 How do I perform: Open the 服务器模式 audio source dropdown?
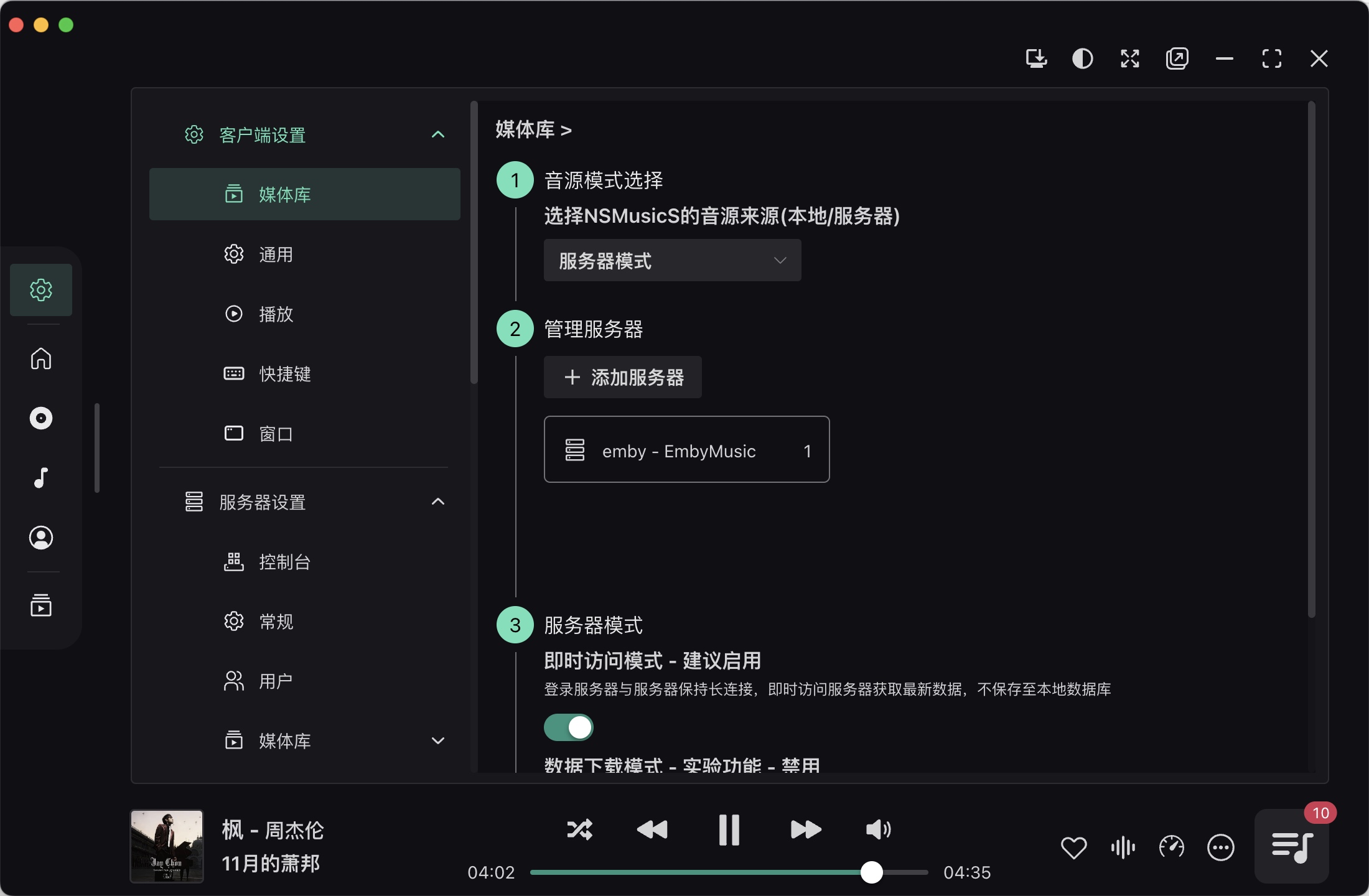pyautogui.click(x=673, y=260)
